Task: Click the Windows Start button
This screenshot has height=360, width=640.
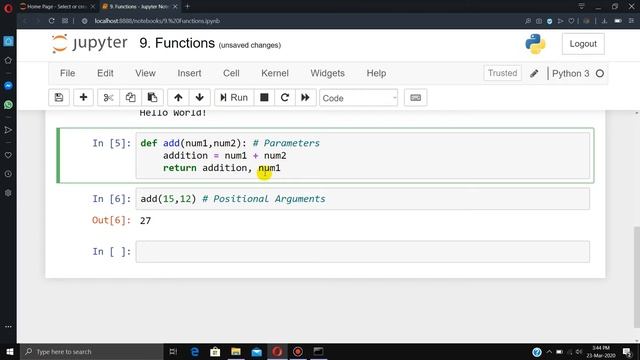Action: coord(9,351)
